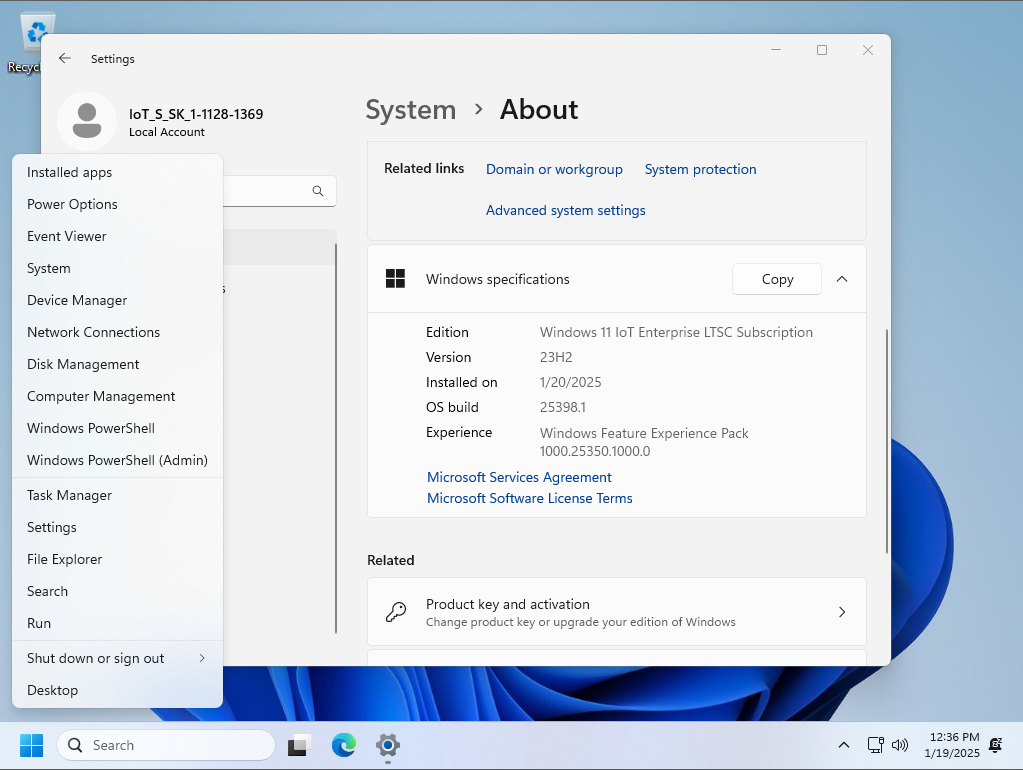1023x770 pixels.
Task: Select Search in the context menu
Action: (x=117, y=591)
